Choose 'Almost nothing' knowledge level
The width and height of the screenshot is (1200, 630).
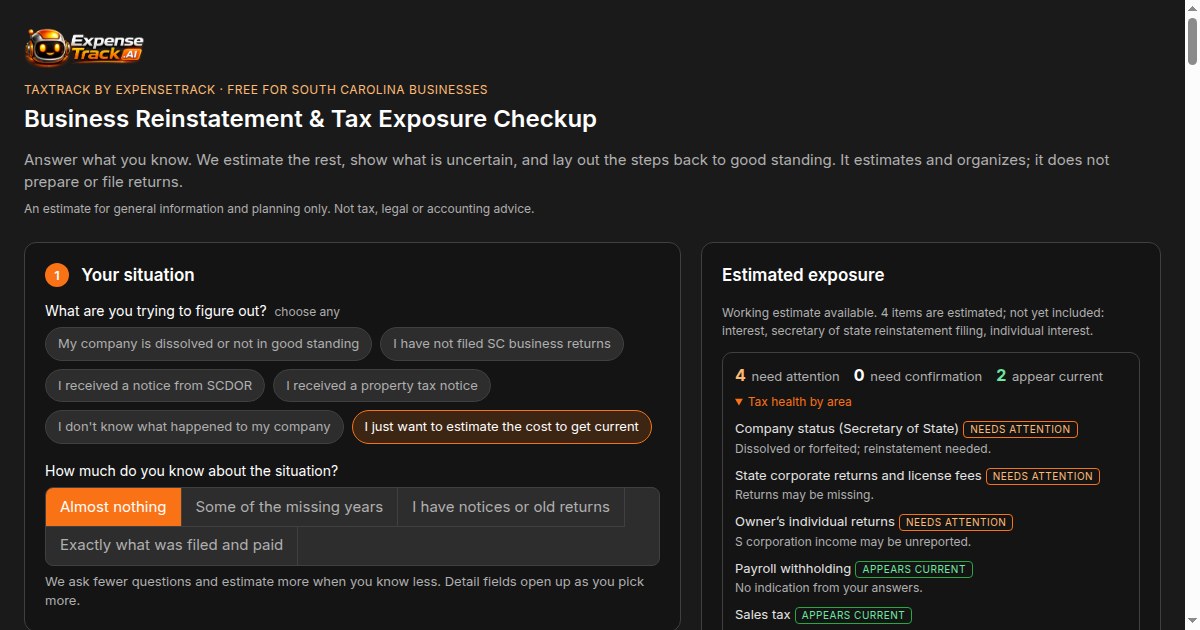[113, 507]
